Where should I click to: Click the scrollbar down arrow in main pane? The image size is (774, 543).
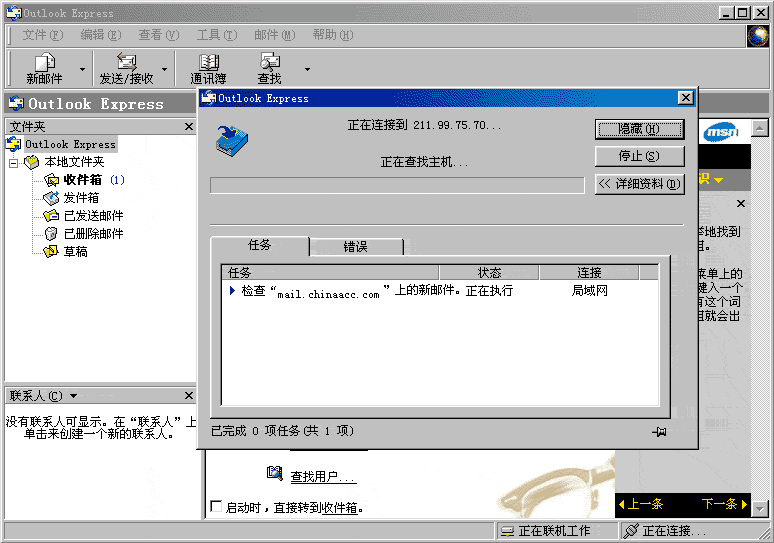760,508
